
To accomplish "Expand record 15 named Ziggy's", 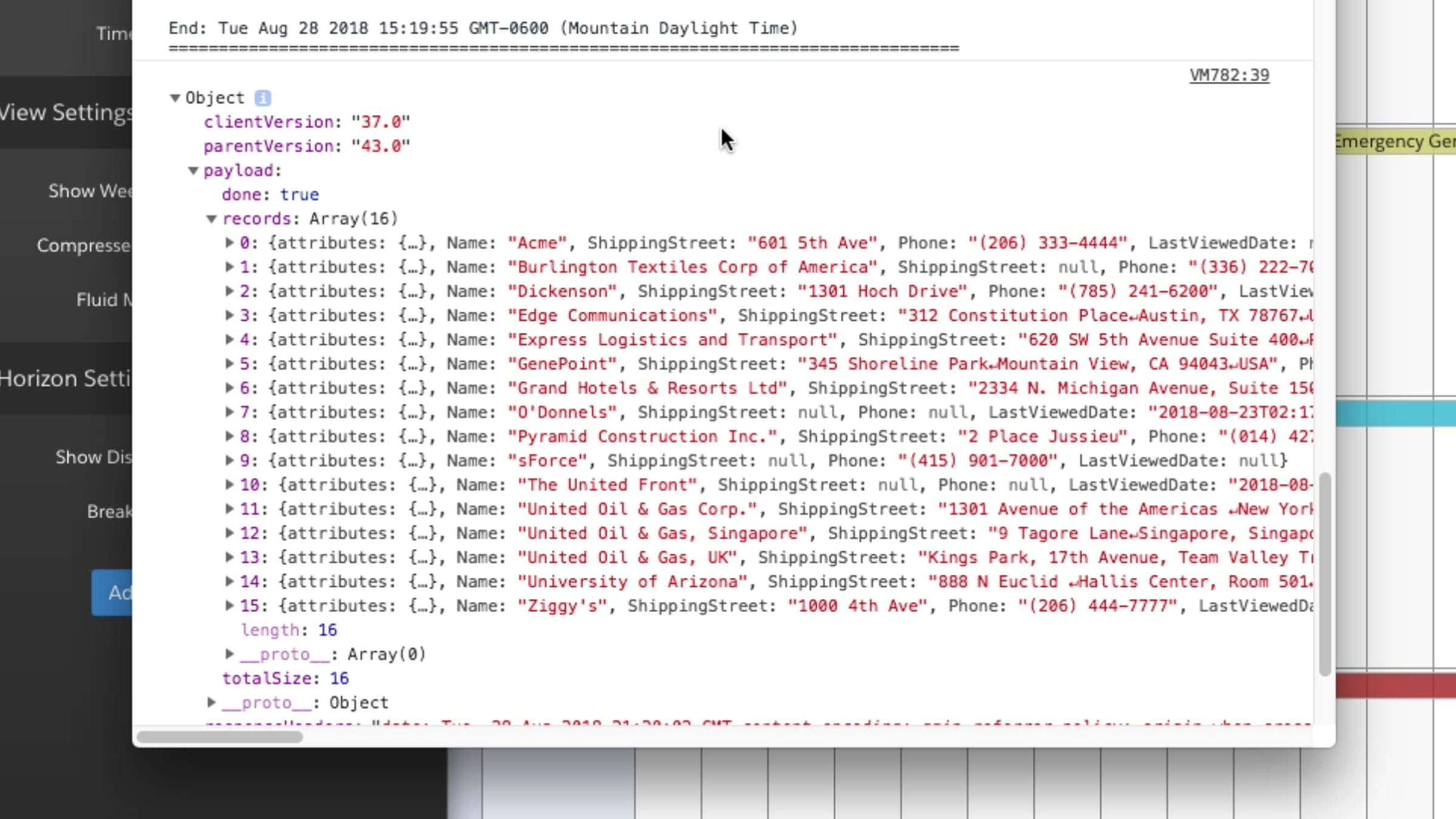I will point(229,605).
